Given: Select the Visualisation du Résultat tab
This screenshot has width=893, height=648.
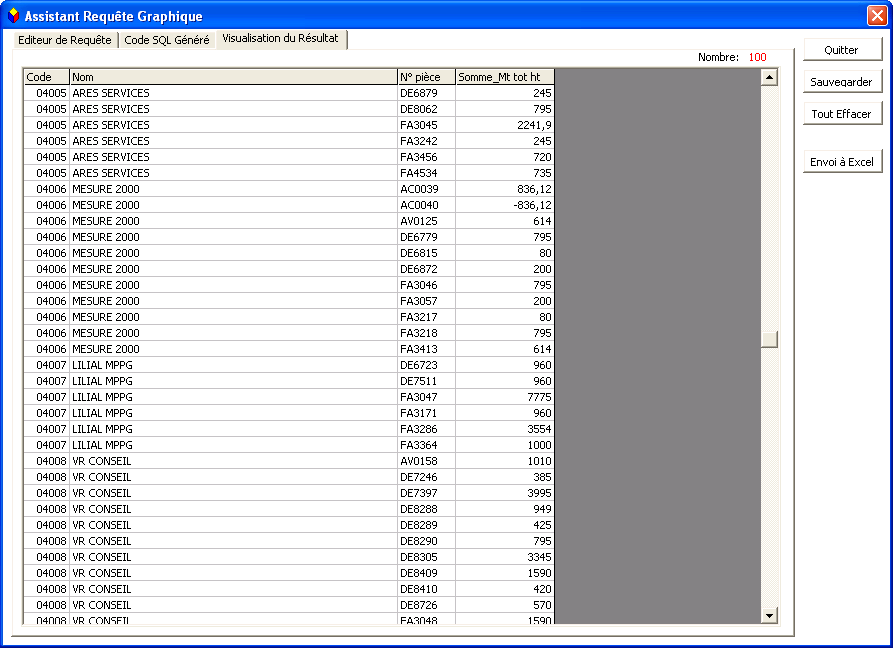Looking at the screenshot, I should point(281,39).
